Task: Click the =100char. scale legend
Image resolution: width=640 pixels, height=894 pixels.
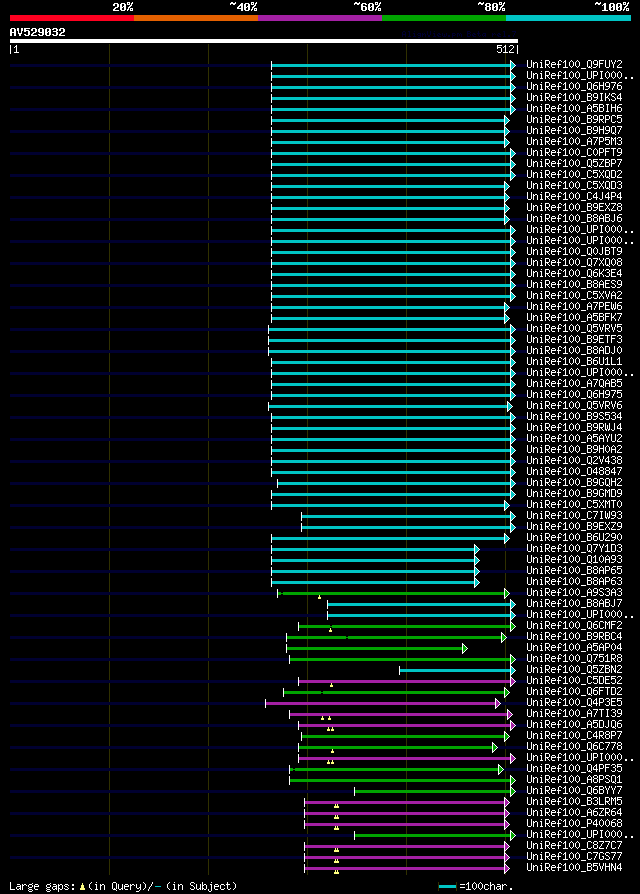Action: point(476,887)
